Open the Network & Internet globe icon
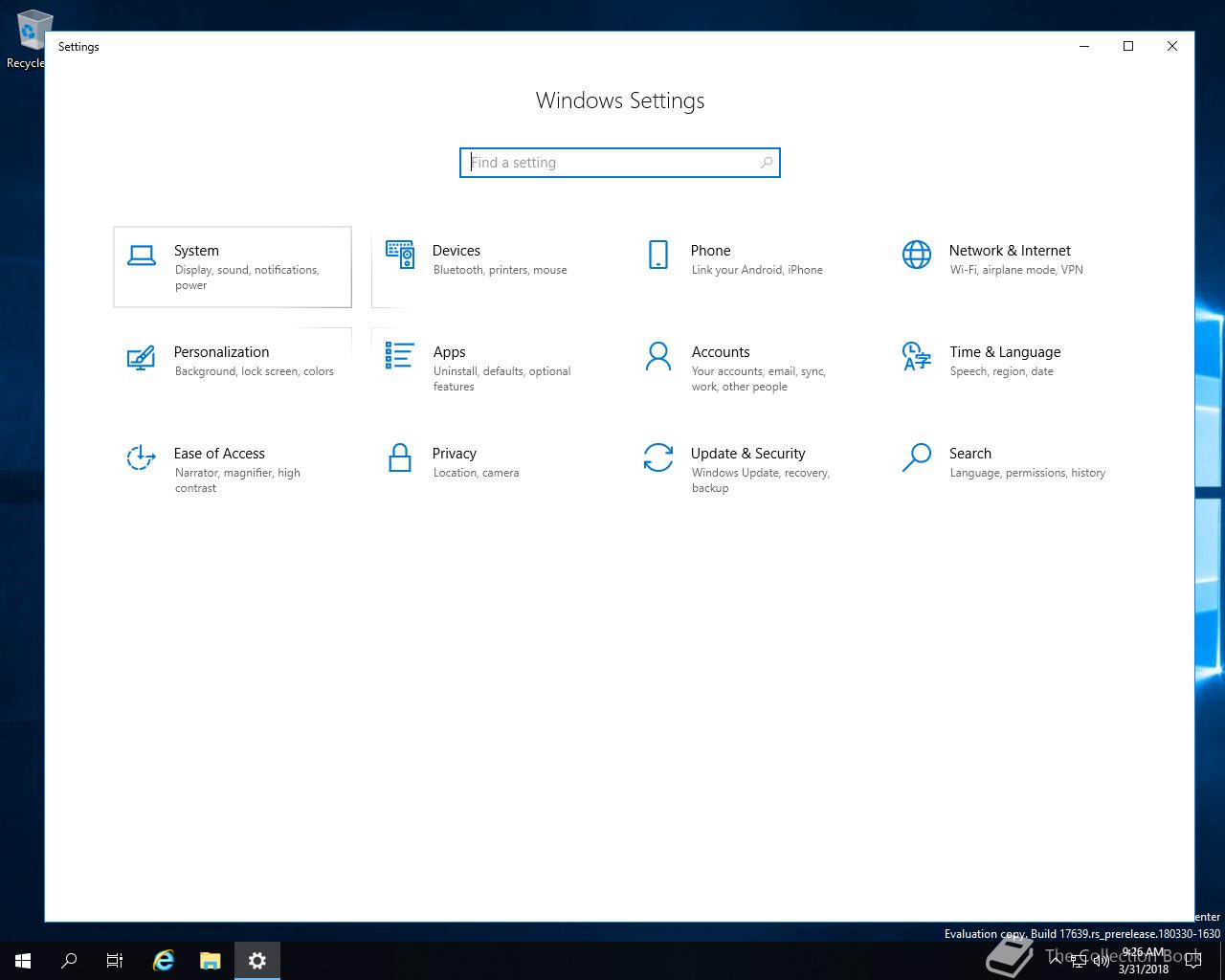This screenshot has height=980, width=1225. [917, 255]
